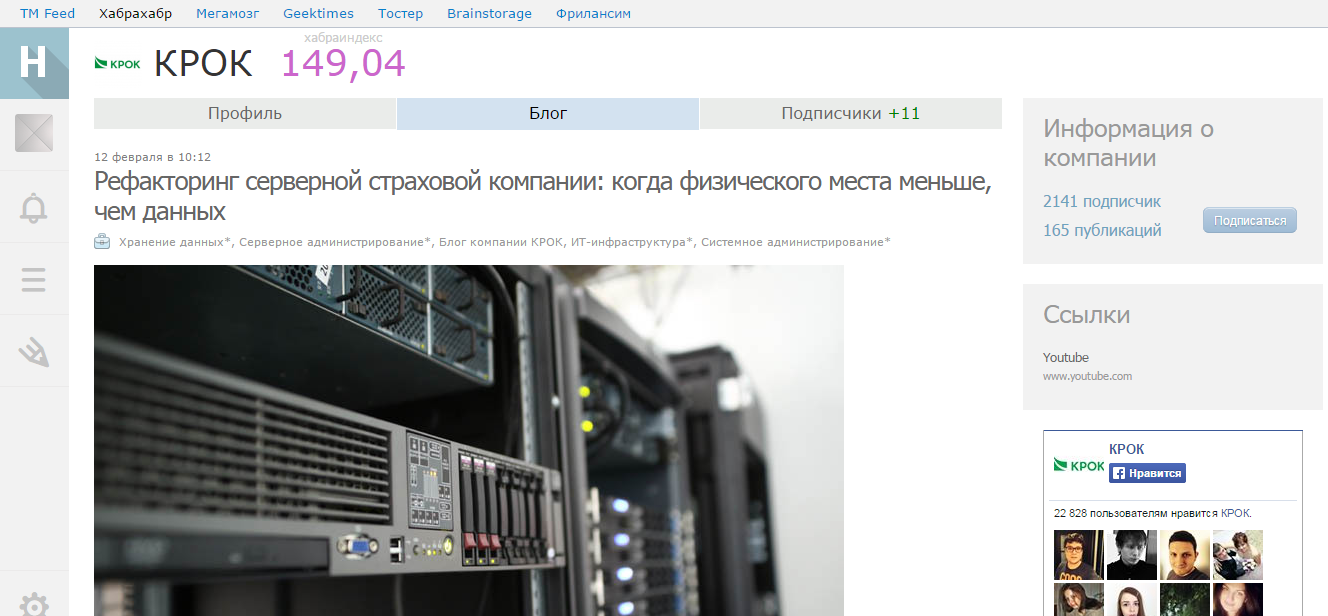Click the third Facebook fan avatar in top row

click(x=1185, y=555)
